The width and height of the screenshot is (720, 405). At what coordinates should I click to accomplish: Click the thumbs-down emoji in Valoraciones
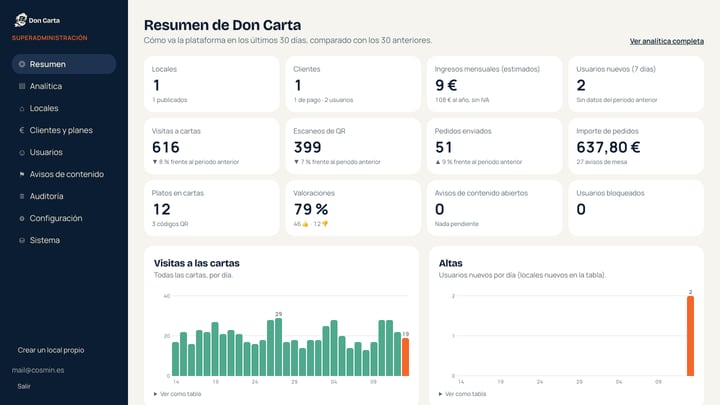tap(325, 224)
